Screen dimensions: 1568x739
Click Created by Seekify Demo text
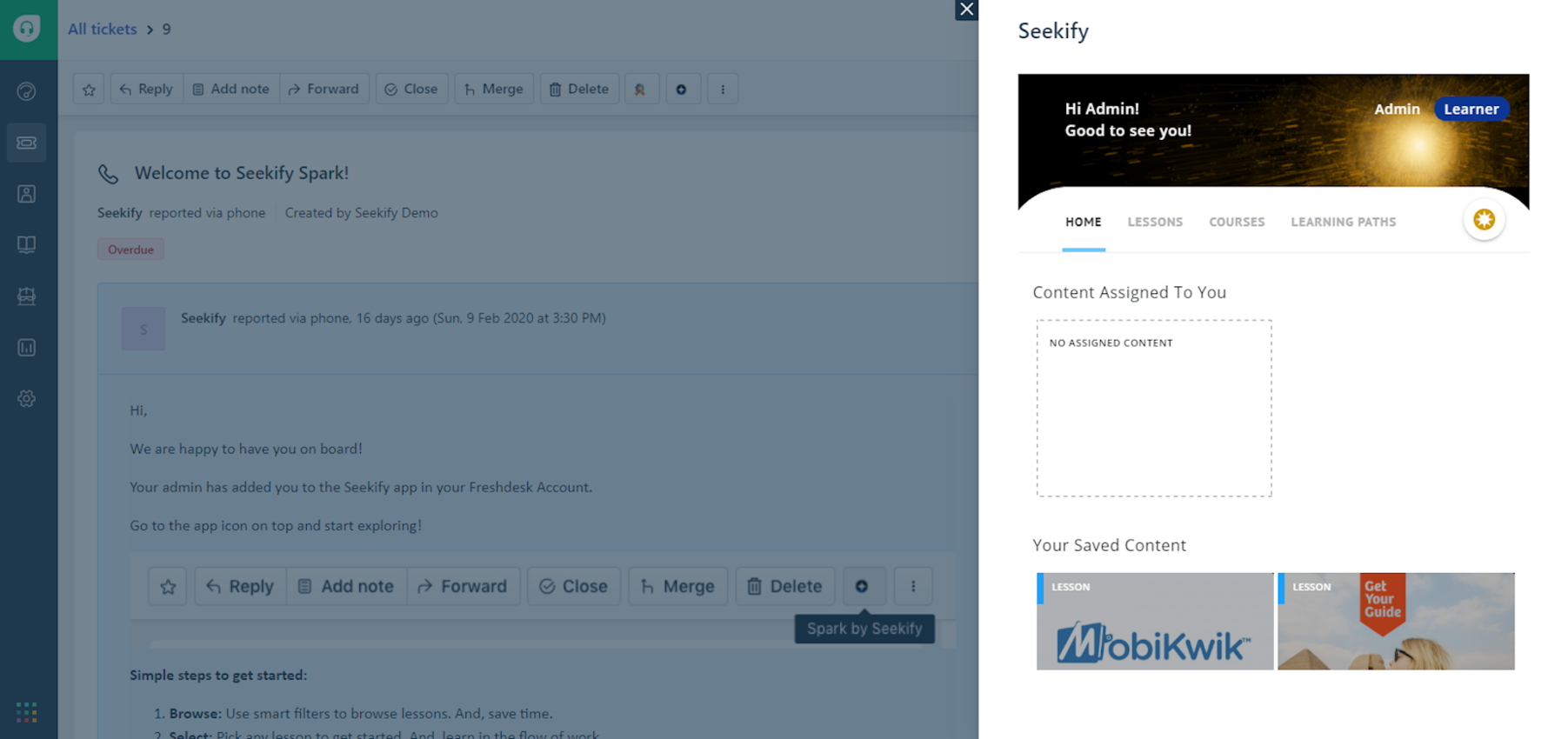pos(362,213)
